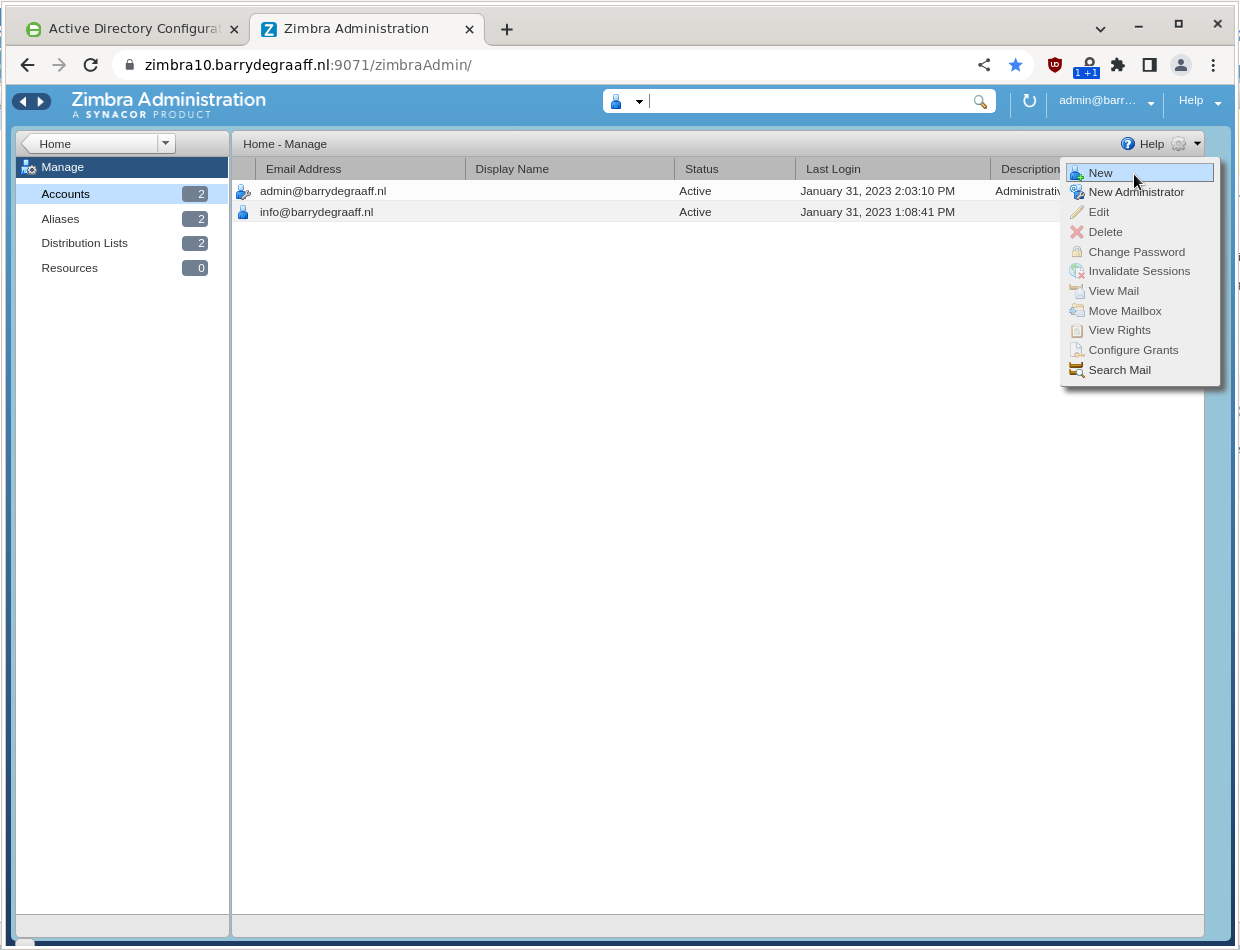Choose New Administrator menu entry
Viewport: 1240px width, 950px height.
1140,192
